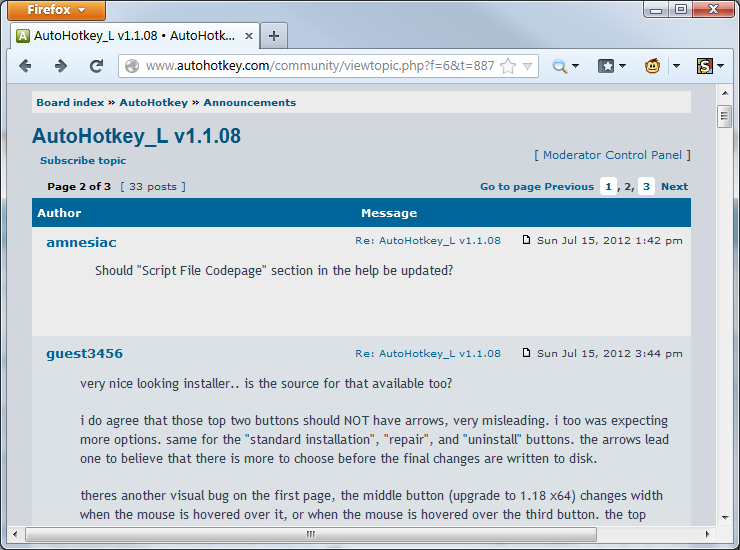Click the Author column header
Image resolution: width=740 pixels, height=550 pixels.
[x=59, y=213]
